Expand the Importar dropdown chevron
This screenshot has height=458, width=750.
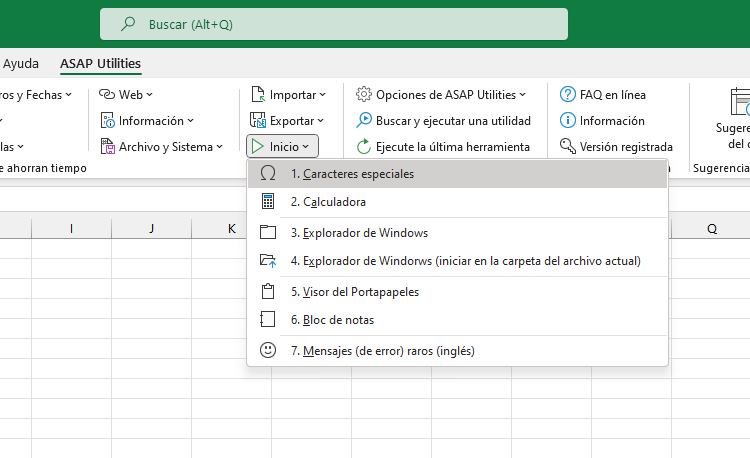323,95
